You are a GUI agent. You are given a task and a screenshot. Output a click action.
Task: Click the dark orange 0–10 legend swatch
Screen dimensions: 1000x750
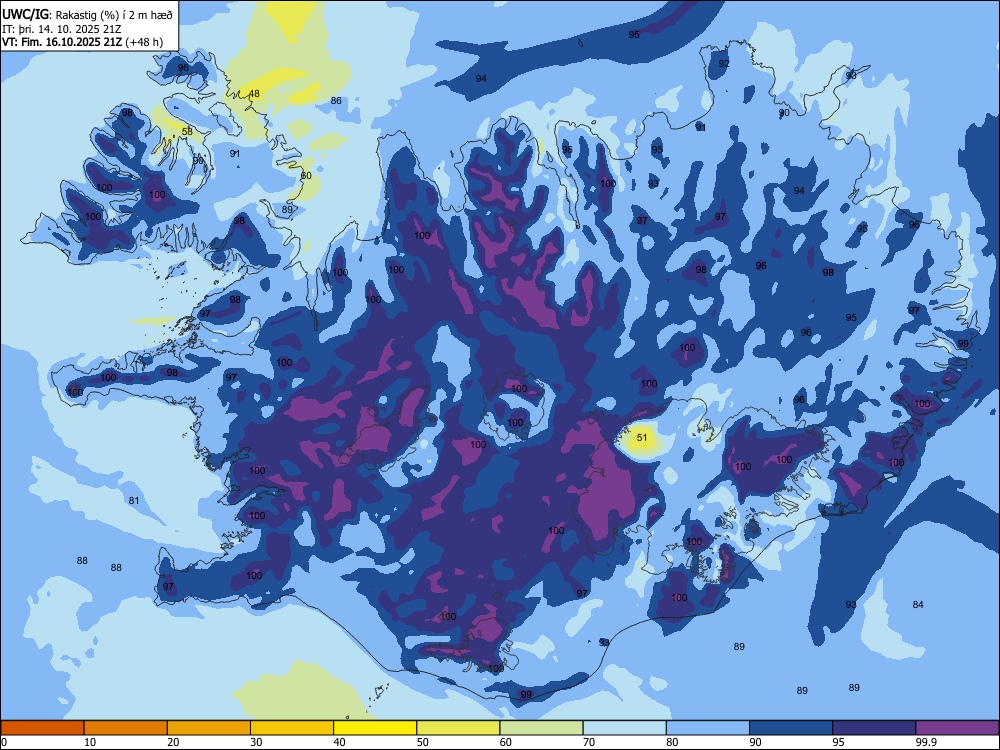(42, 728)
